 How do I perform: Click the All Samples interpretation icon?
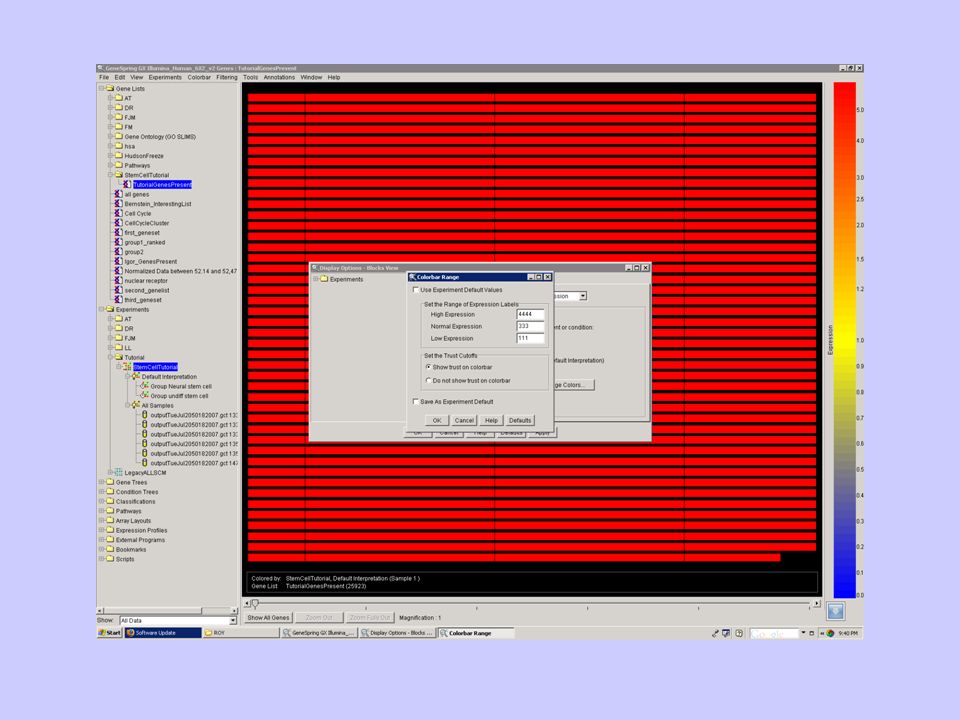coord(136,405)
